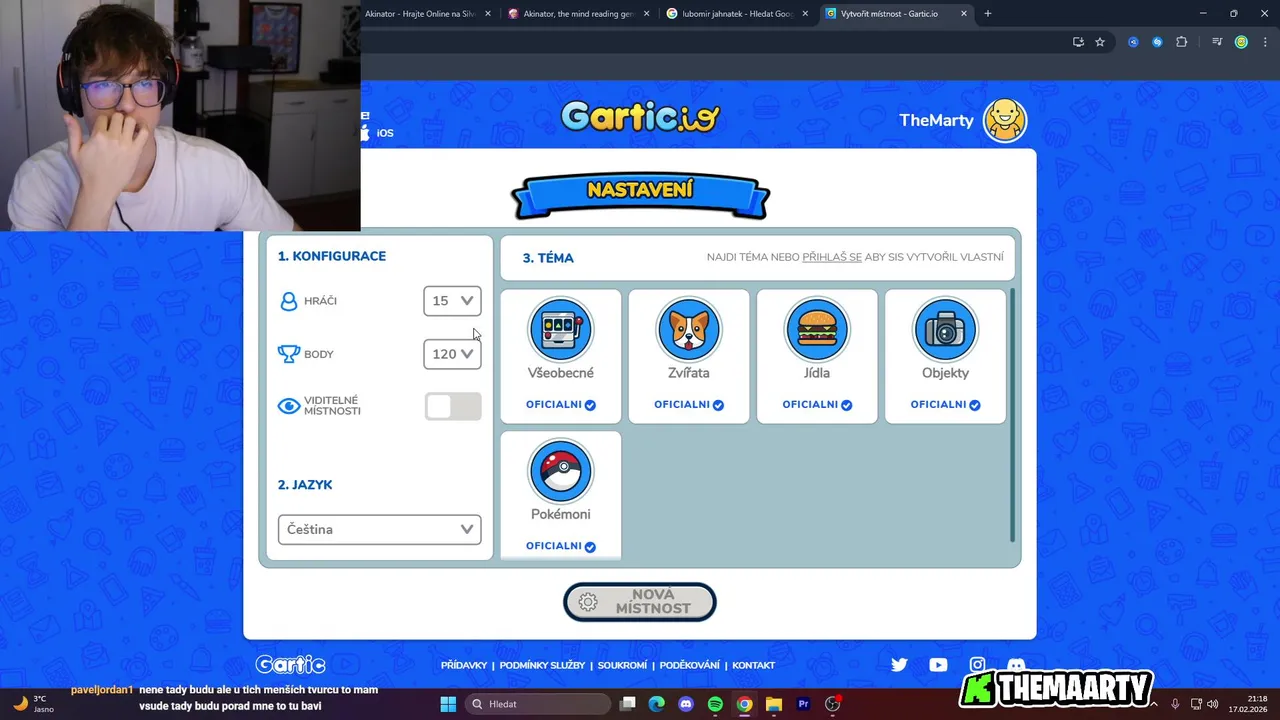Open Gartic's YouTube channel
The height and width of the screenshot is (720, 1280).
[938, 665]
